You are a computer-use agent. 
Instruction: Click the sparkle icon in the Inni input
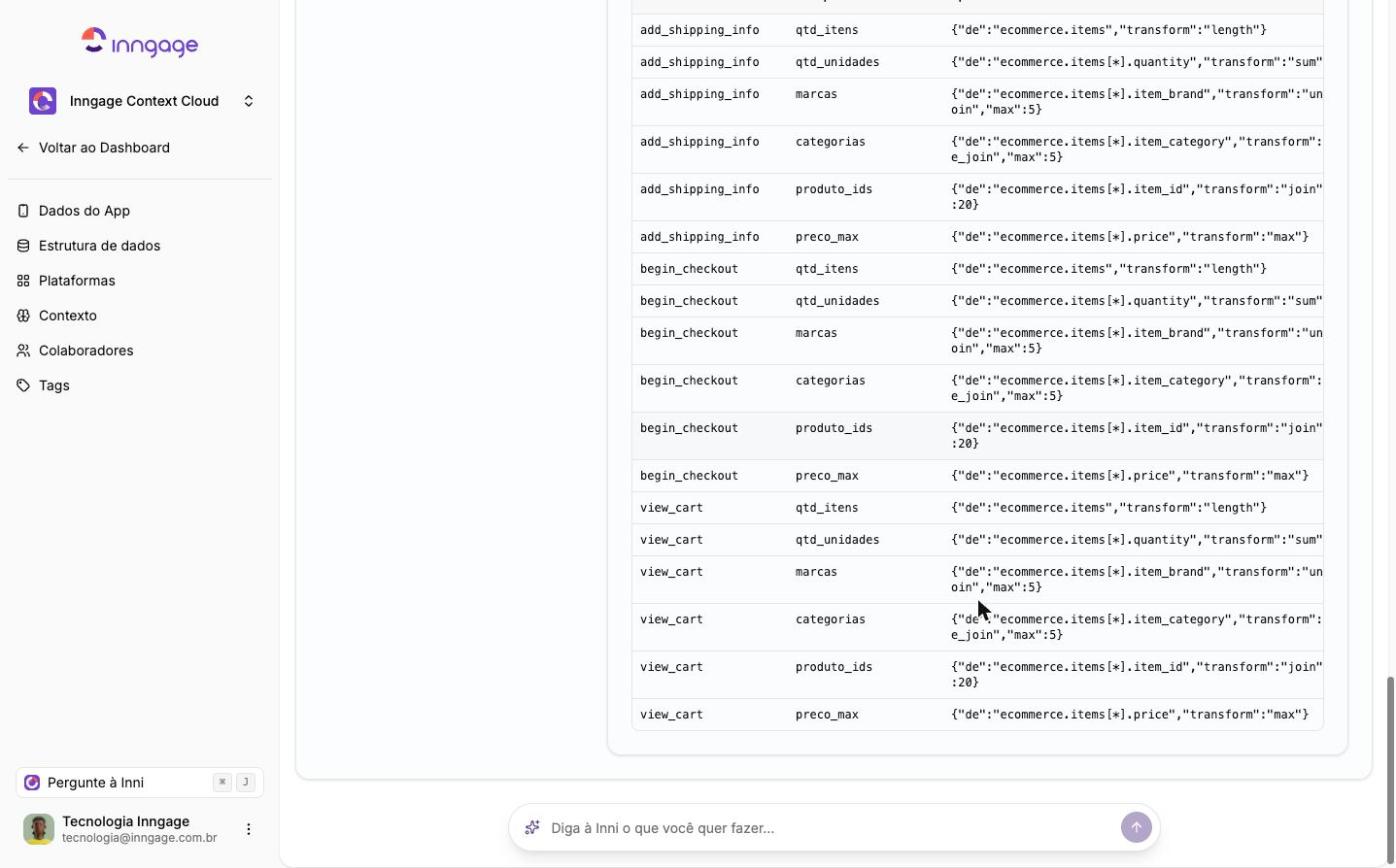532,828
